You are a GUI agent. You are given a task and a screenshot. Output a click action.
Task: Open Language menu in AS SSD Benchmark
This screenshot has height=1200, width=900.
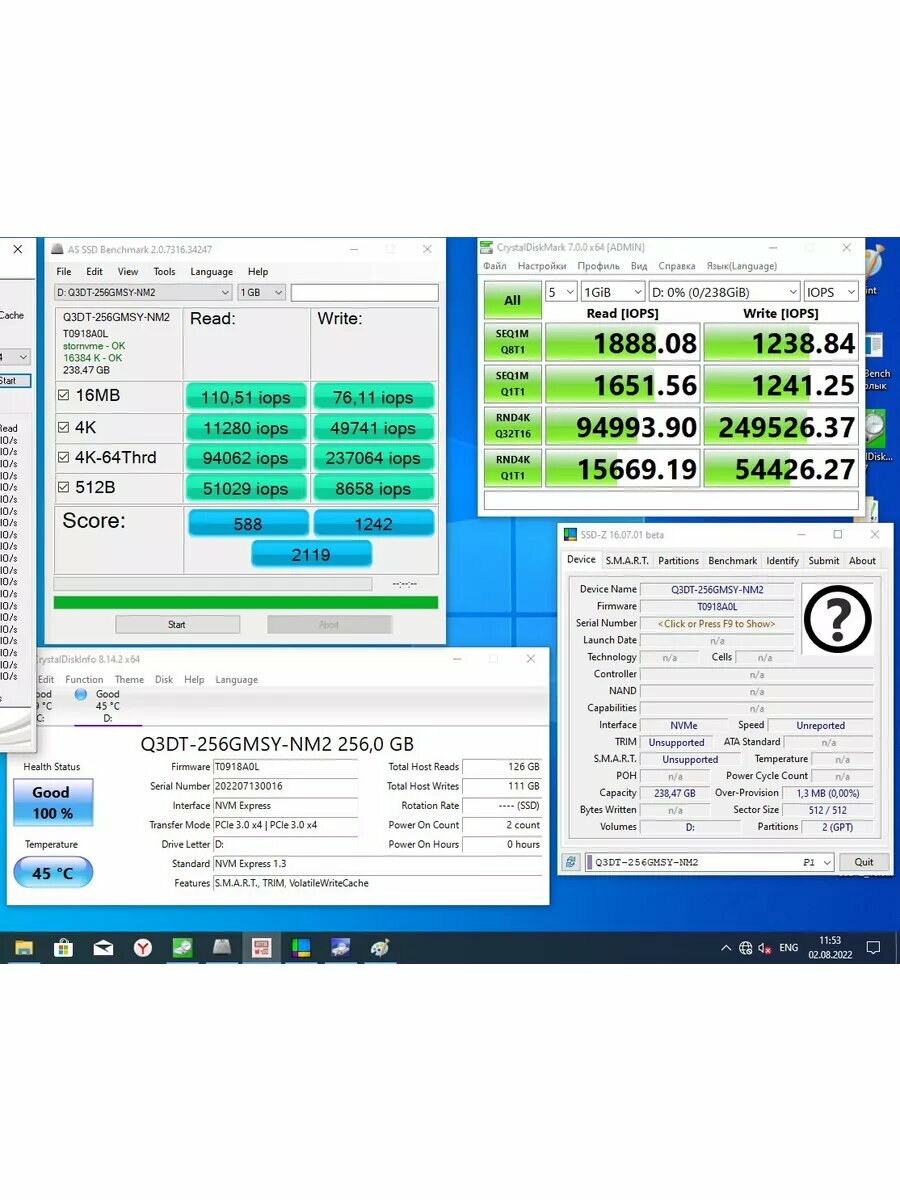(211, 272)
